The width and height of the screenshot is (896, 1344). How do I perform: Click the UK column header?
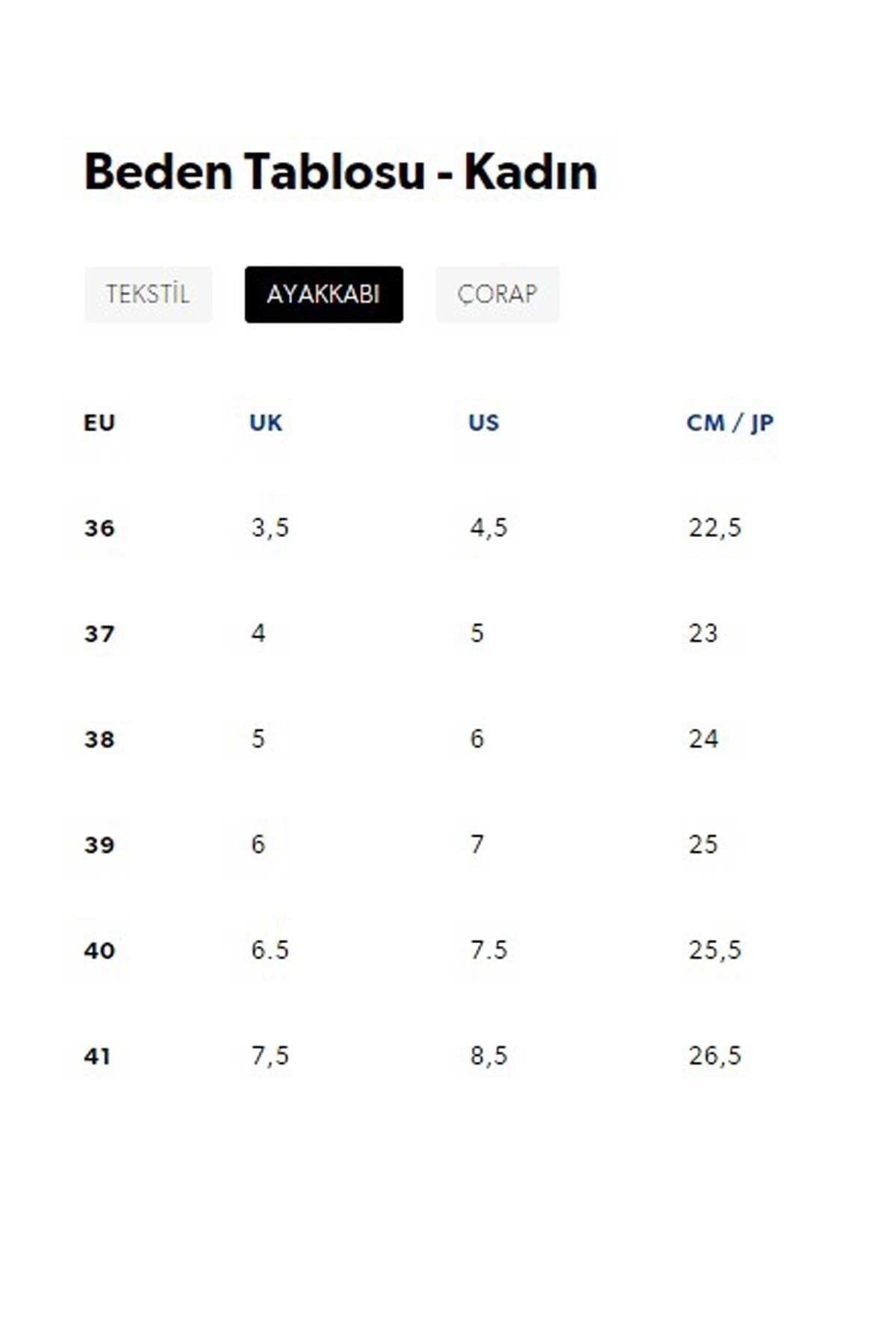pyautogui.click(x=266, y=423)
